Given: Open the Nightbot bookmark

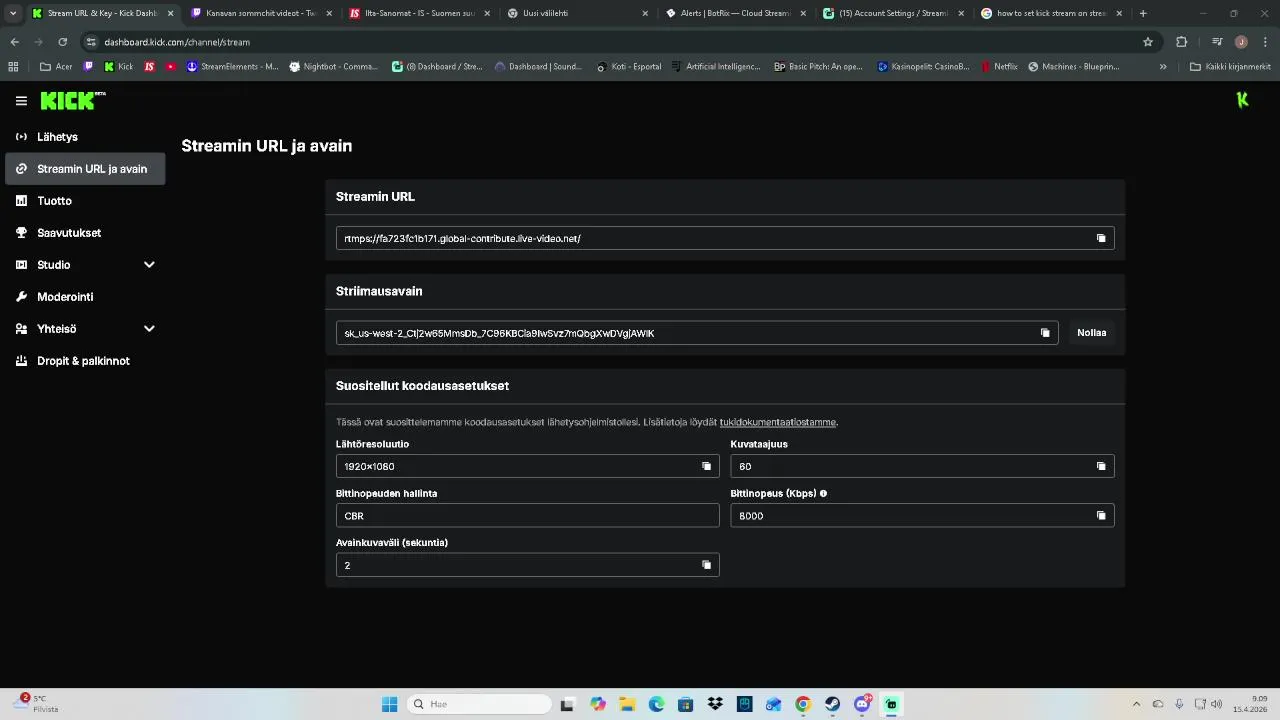Looking at the screenshot, I should (334, 67).
